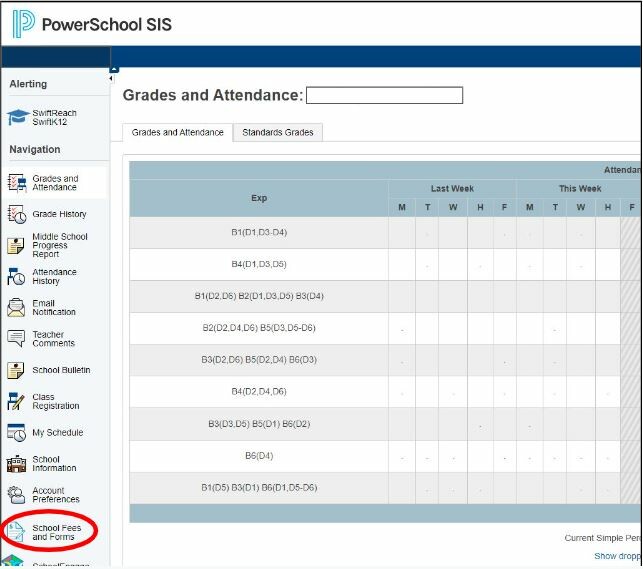
Task: Open SwiftReach SwiftK12 link
Action: (54, 117)
